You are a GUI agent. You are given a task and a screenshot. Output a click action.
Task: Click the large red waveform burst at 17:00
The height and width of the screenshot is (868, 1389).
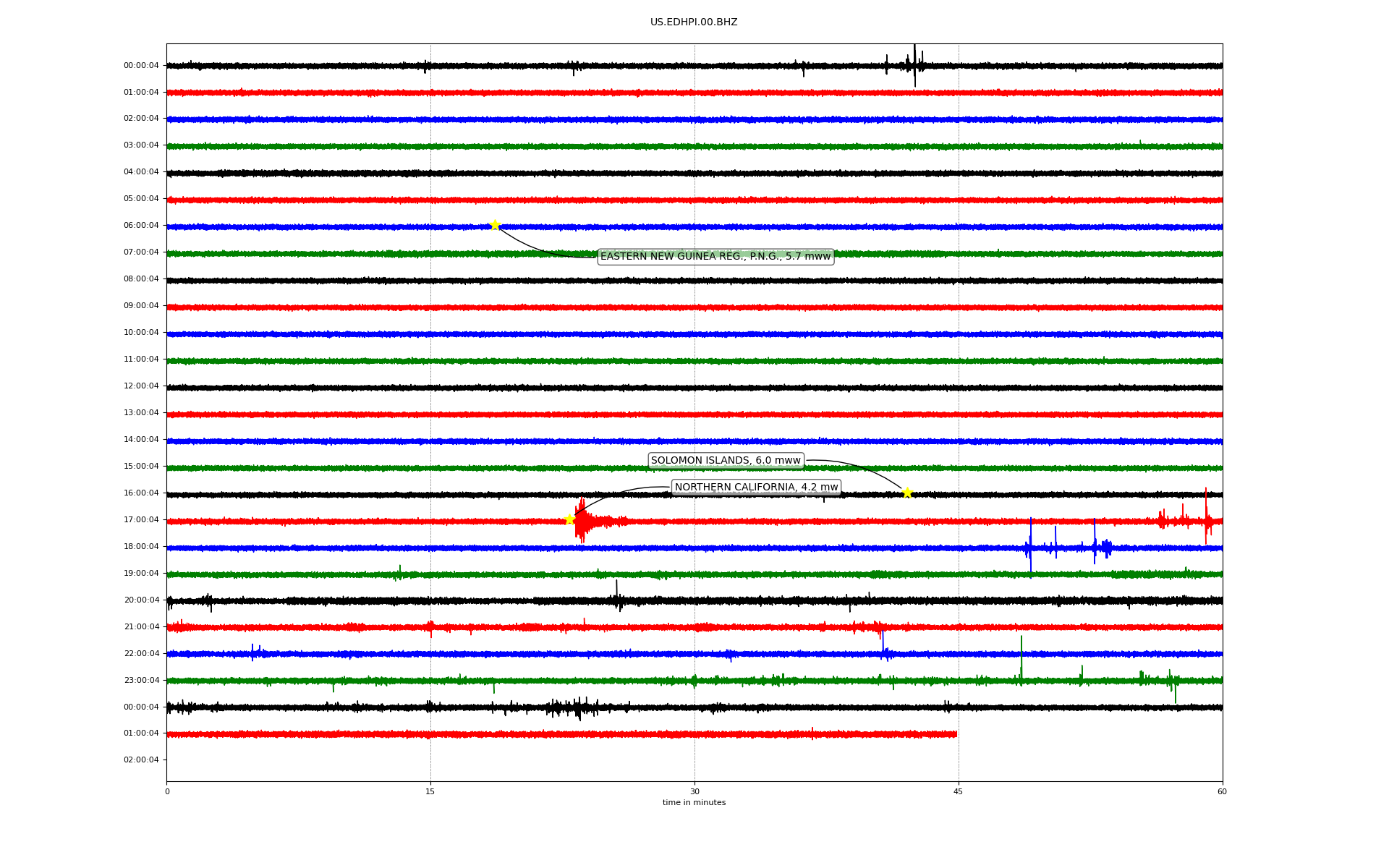(582, 521)
